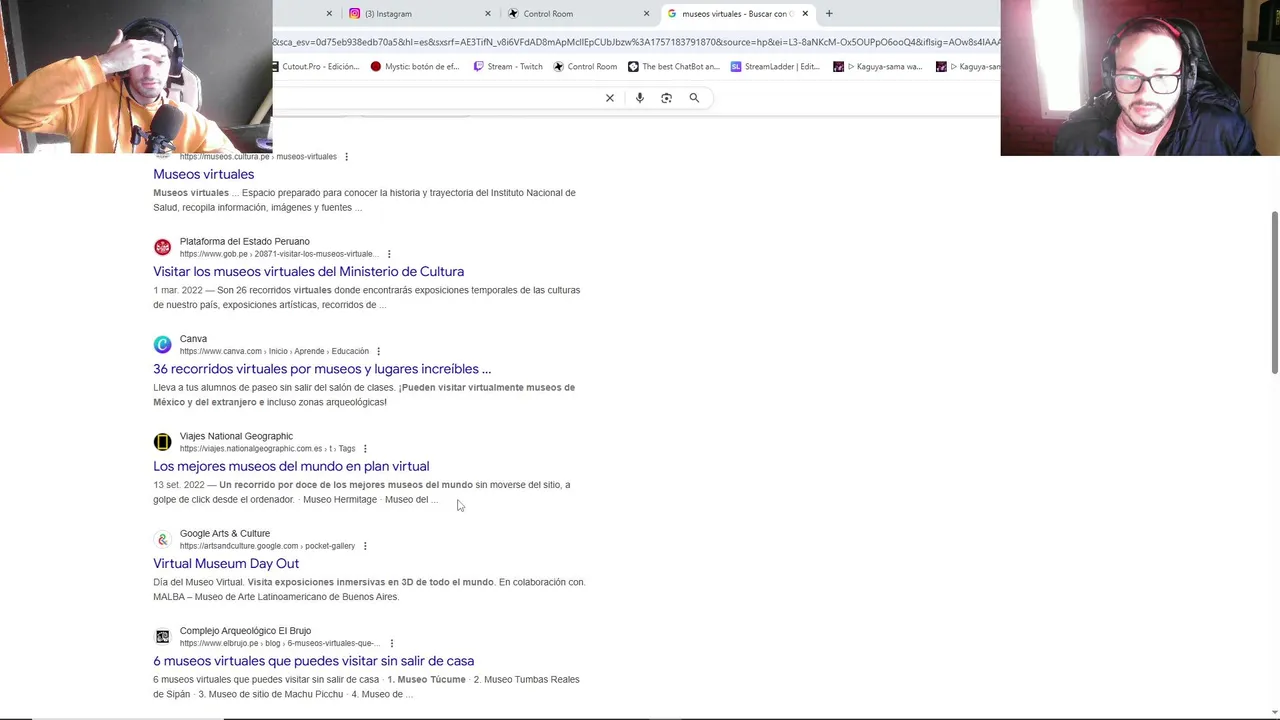Close the Control Room tab
The height and width of the screenshot is (720, 1280).
click(x=646, y=14)
